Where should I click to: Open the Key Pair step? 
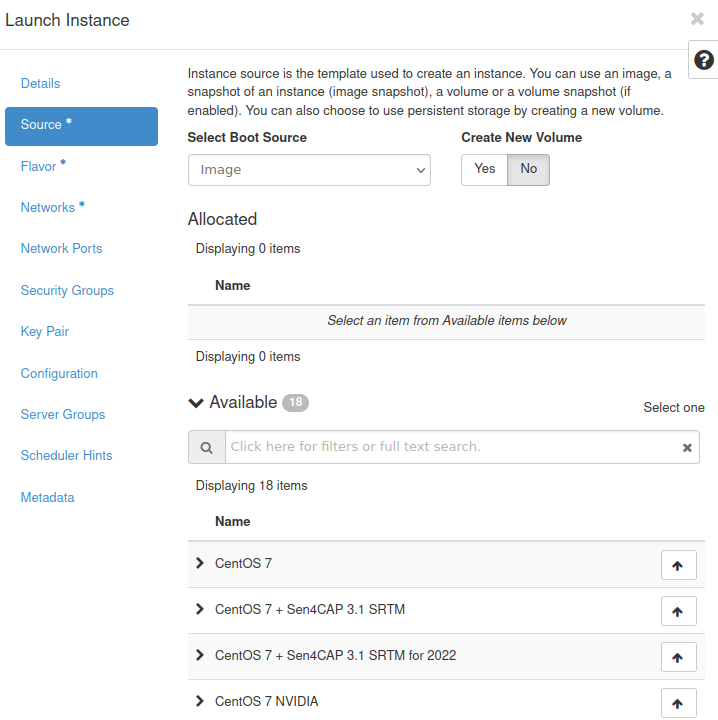45,332
